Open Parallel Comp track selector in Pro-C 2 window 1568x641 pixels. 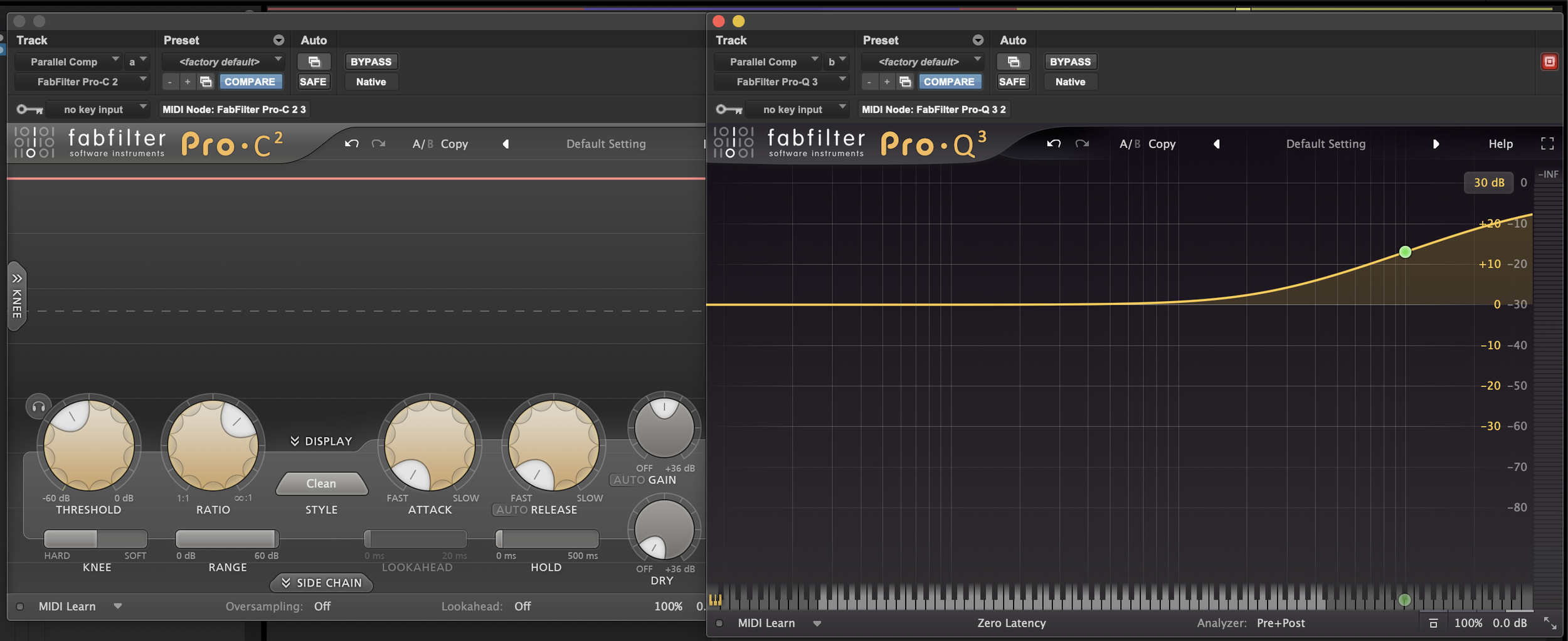tap(68, 61)
